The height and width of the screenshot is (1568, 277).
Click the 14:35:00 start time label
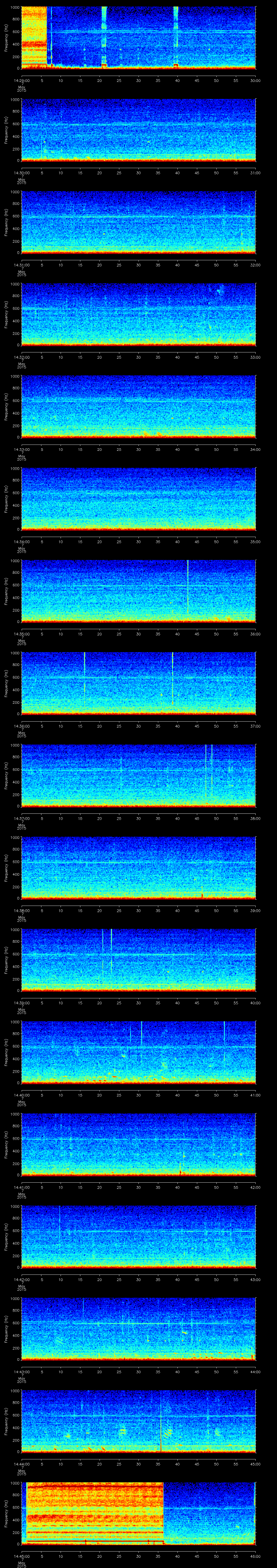(x=21, y=634)
